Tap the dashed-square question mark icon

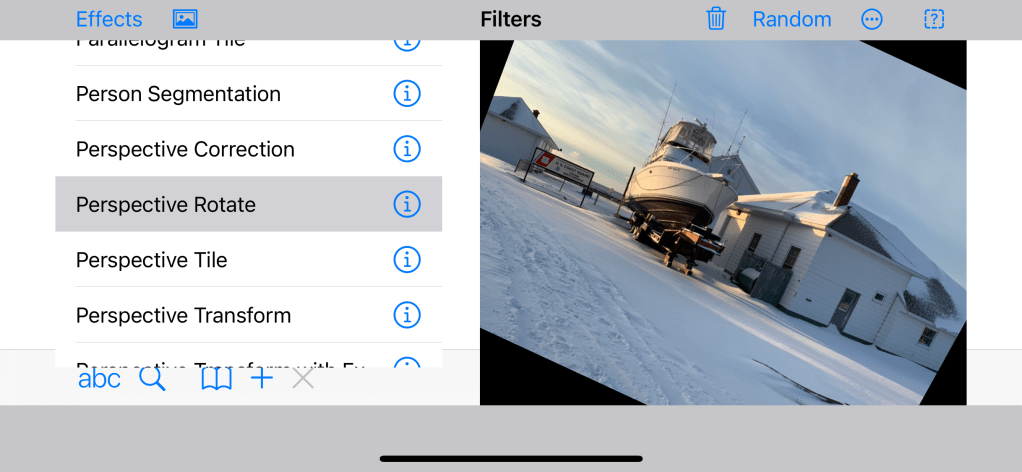[x=934, y=19]
